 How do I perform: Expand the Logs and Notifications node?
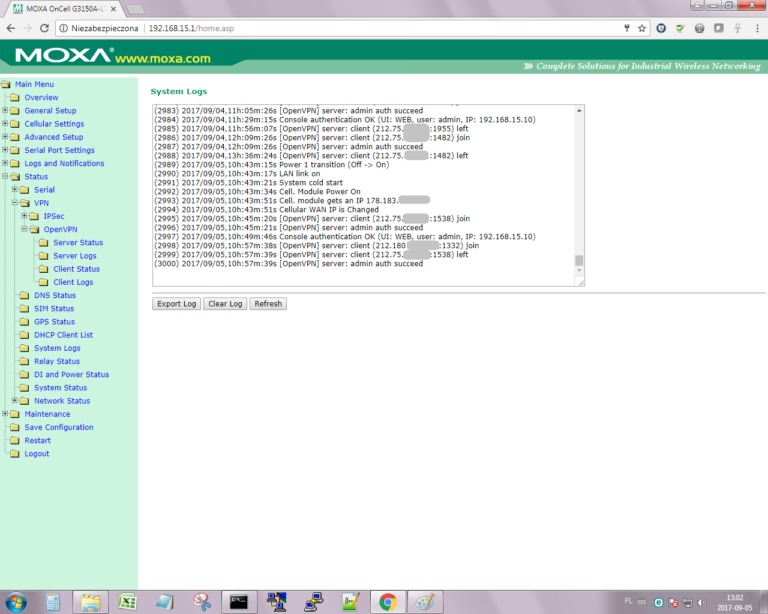point(5,163)
